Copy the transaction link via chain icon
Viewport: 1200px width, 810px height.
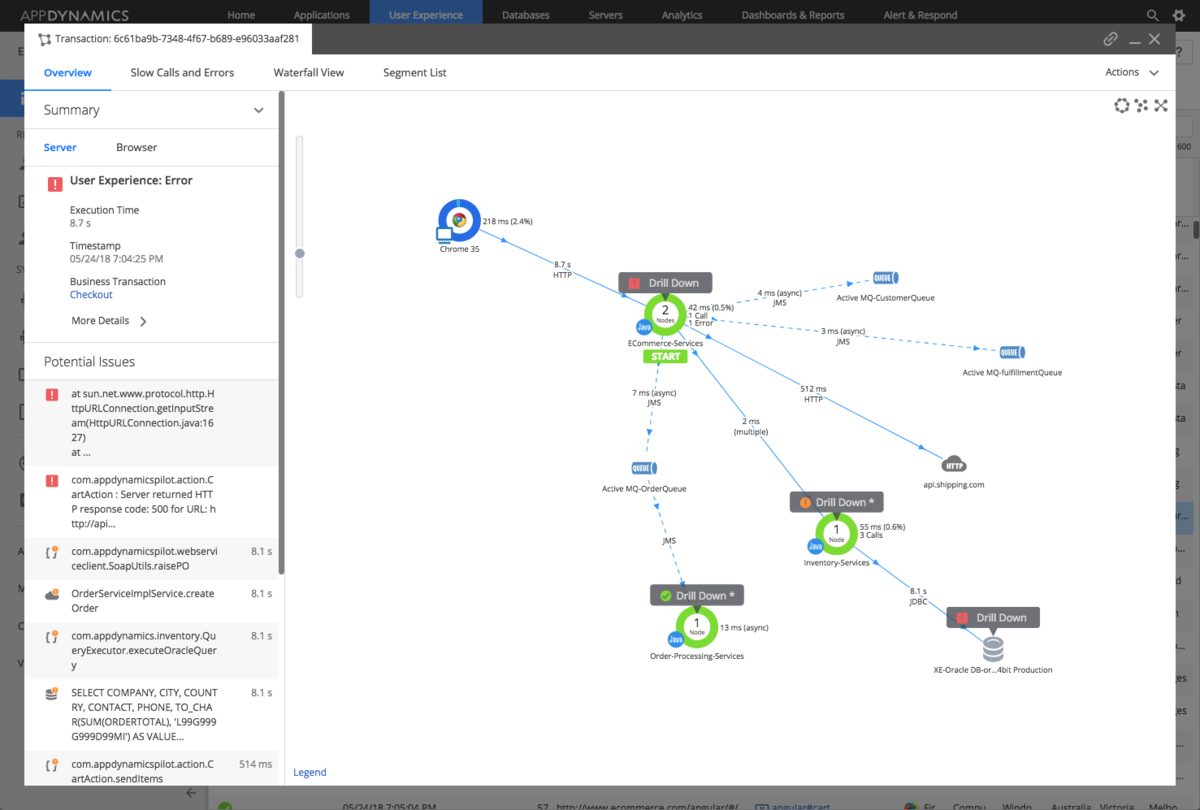tap(1110, 40)
